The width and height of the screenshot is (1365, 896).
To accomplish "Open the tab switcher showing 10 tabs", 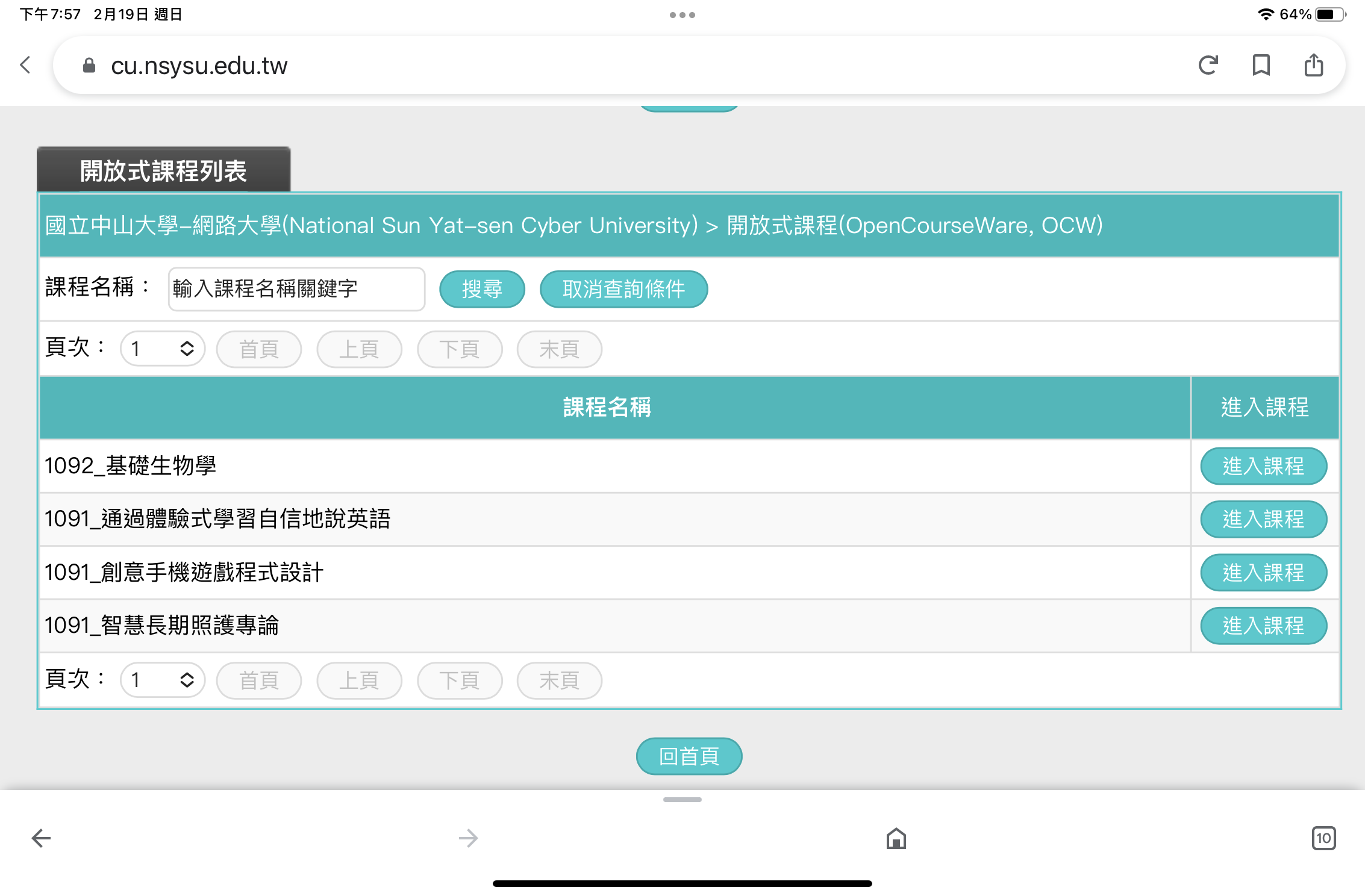I will (1323, 838).
